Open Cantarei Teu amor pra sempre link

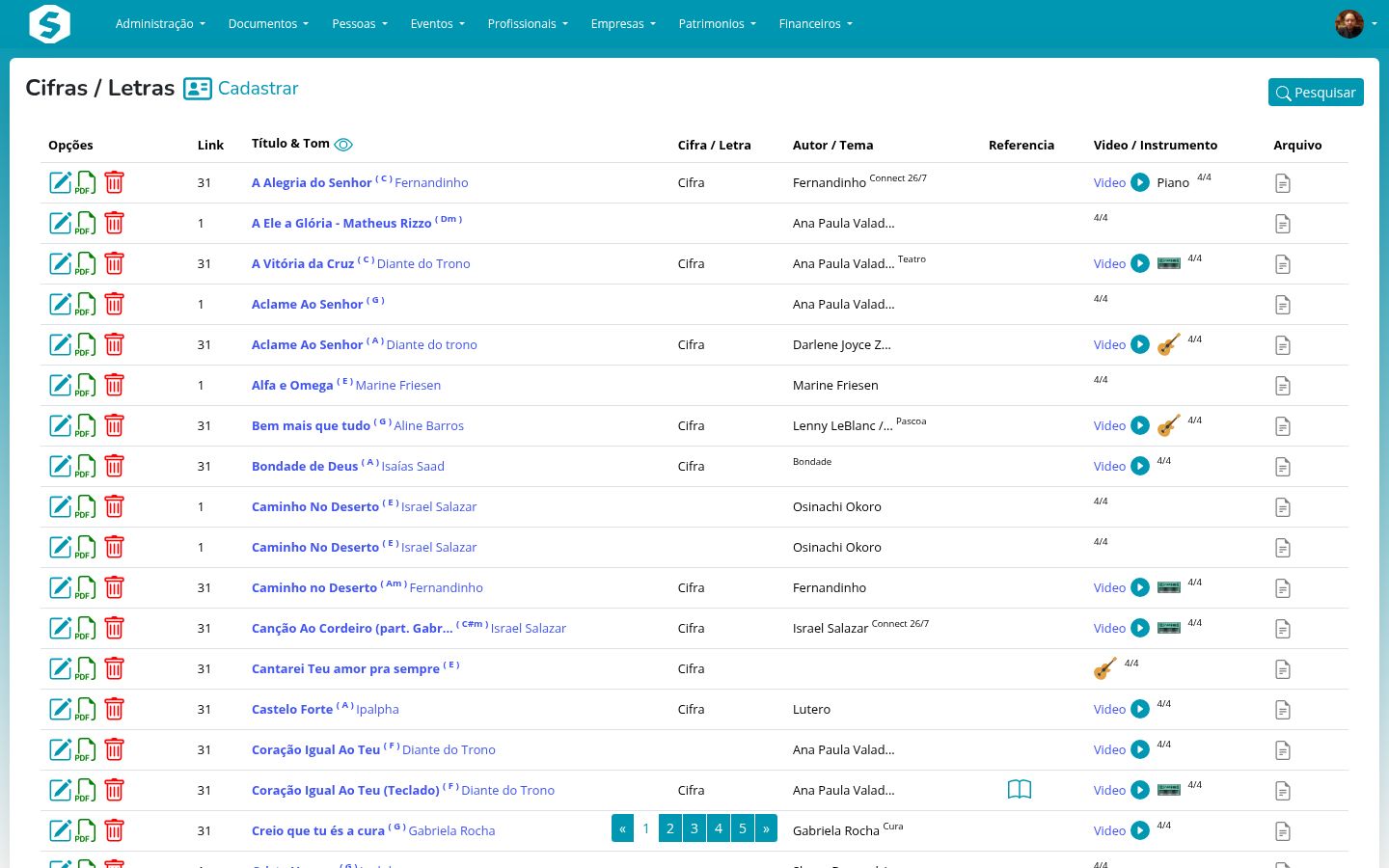[x=345, y=669]
